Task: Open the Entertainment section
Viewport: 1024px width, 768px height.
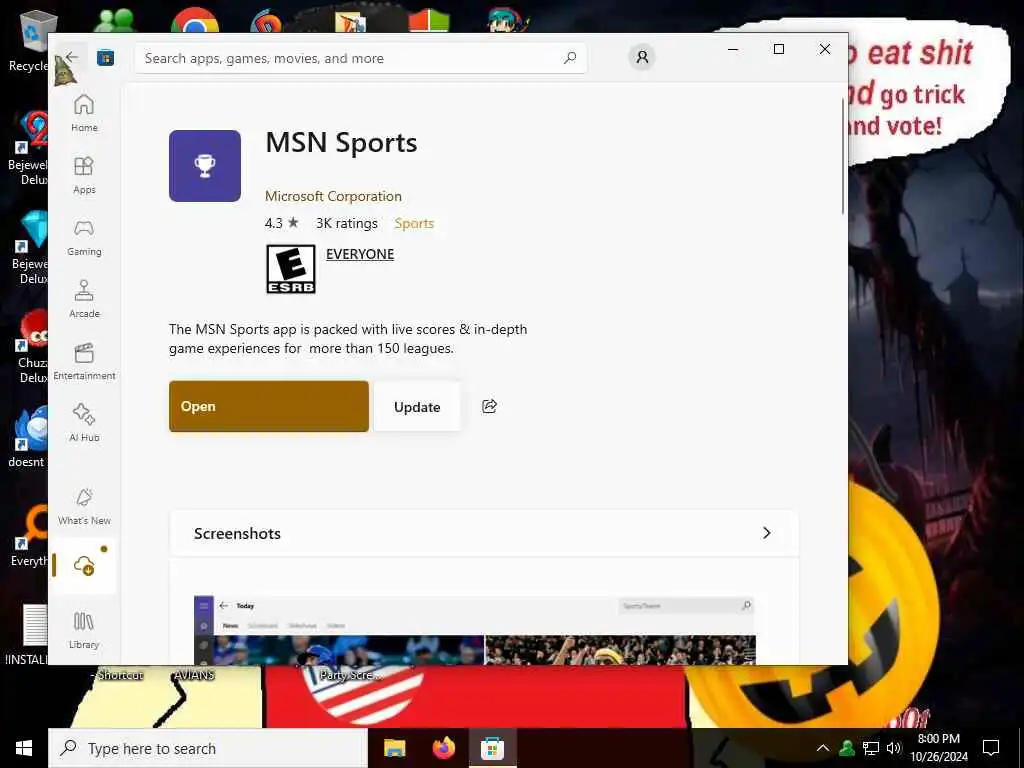Action: point(84,361)
